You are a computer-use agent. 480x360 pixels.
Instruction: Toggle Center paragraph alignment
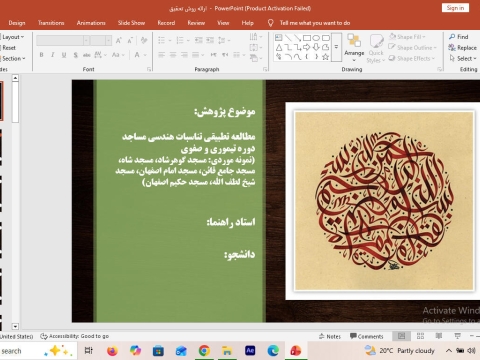point(173,55)
